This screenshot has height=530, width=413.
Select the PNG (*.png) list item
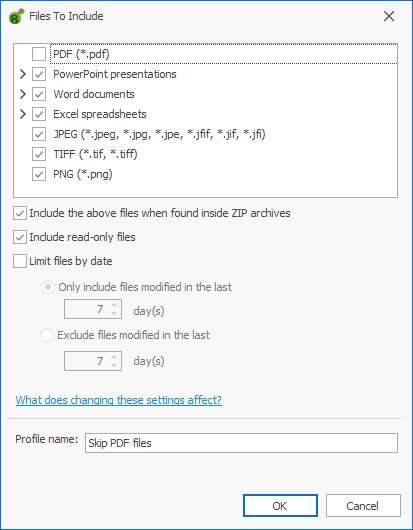coord(83,174)
